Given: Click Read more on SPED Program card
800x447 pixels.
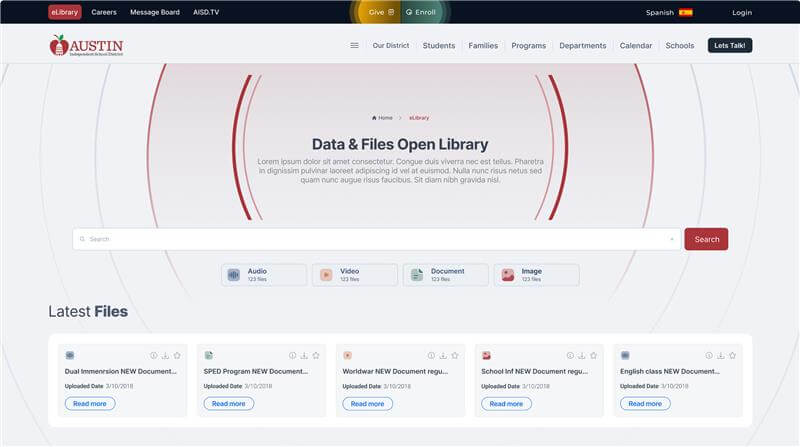Looking at the screenshot, I should (229, 404).
